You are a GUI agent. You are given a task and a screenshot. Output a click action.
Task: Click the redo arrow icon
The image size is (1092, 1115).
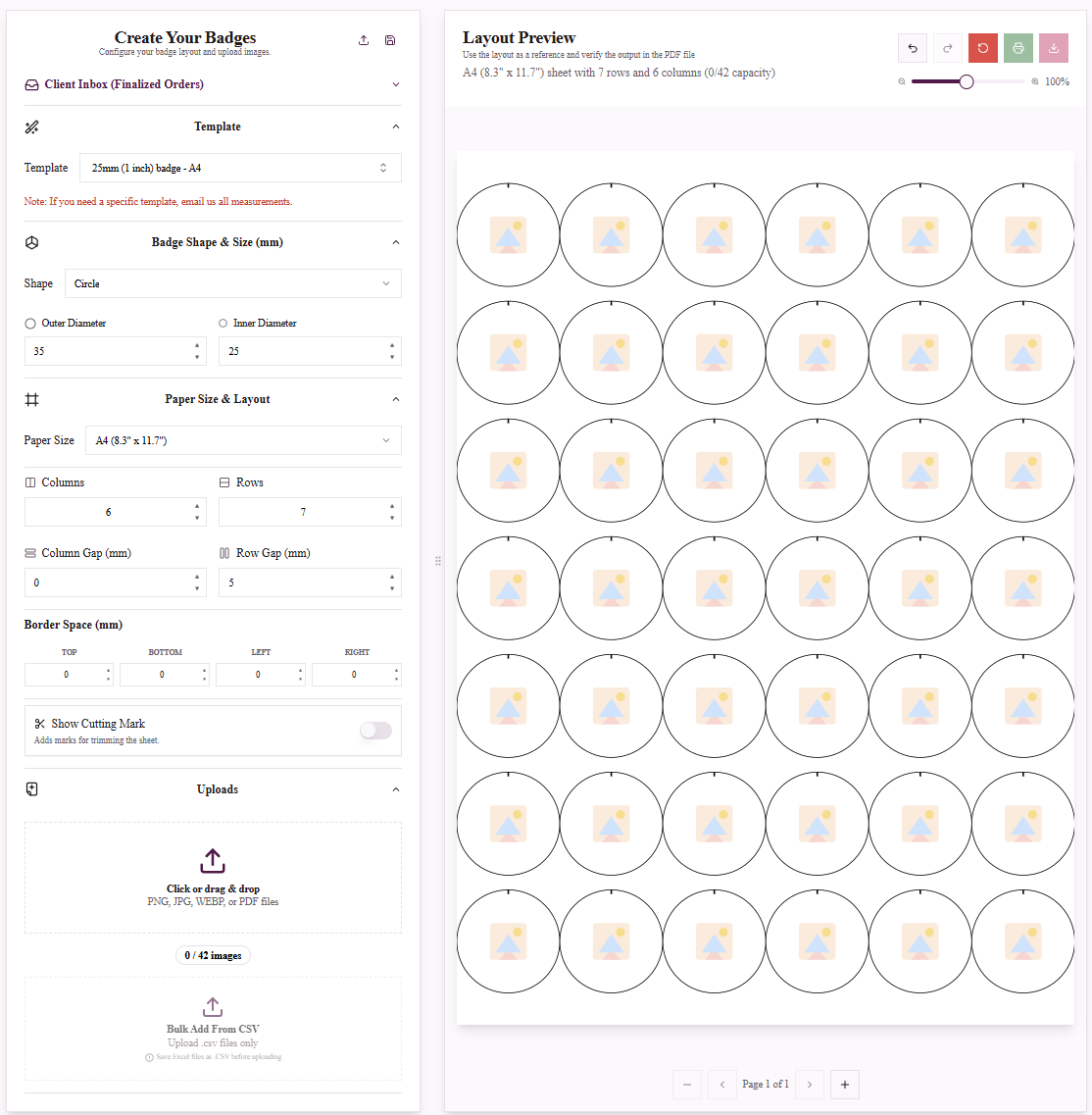pos(948,48)
